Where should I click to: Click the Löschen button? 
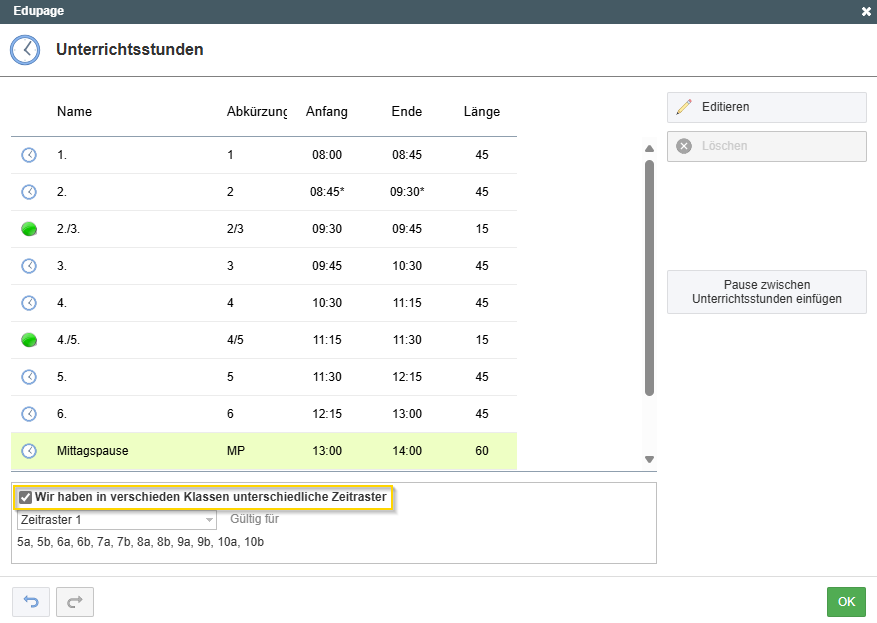pos(767,147)
